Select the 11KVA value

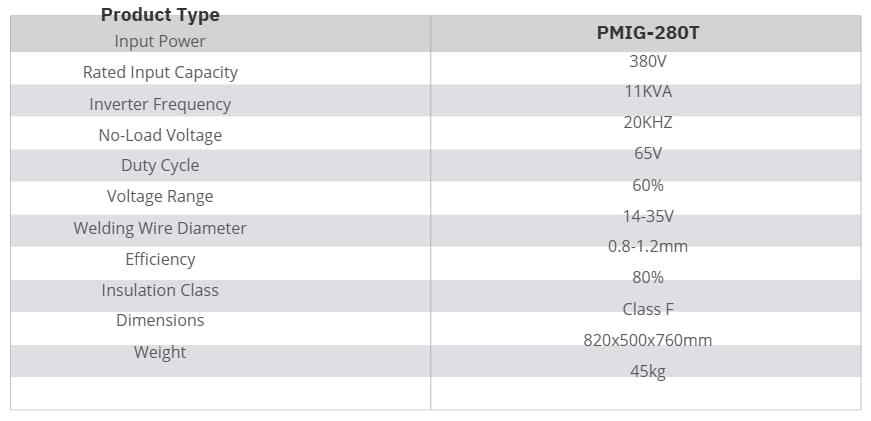(x=647, y=92)
